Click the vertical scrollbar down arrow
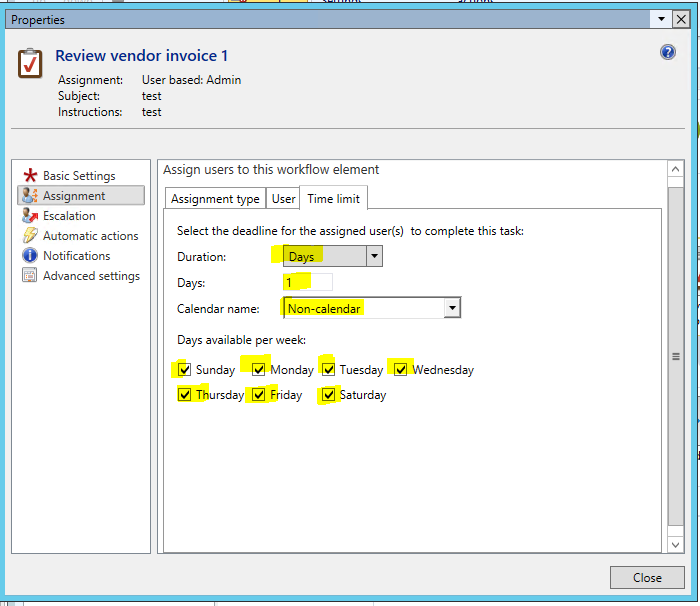700x606 pixels. tap(676, 544)
